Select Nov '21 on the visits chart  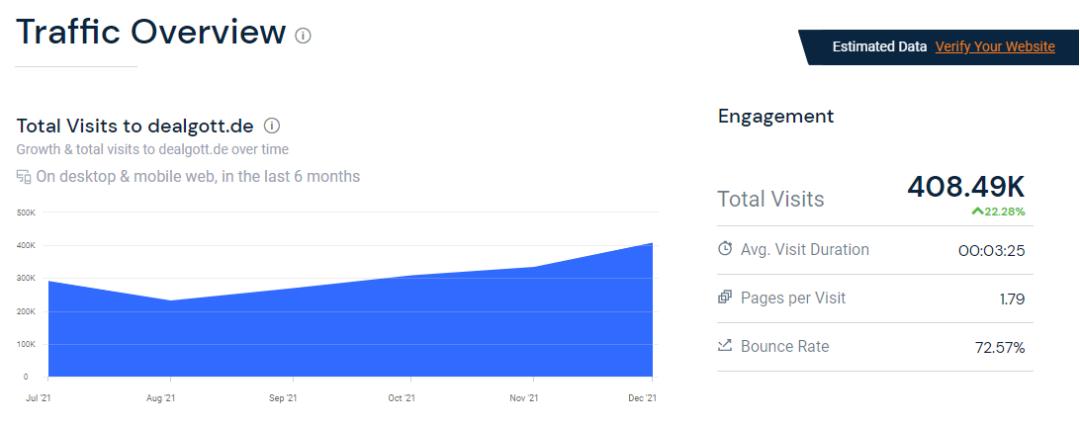pyautogui.click(x=523, y=398)
